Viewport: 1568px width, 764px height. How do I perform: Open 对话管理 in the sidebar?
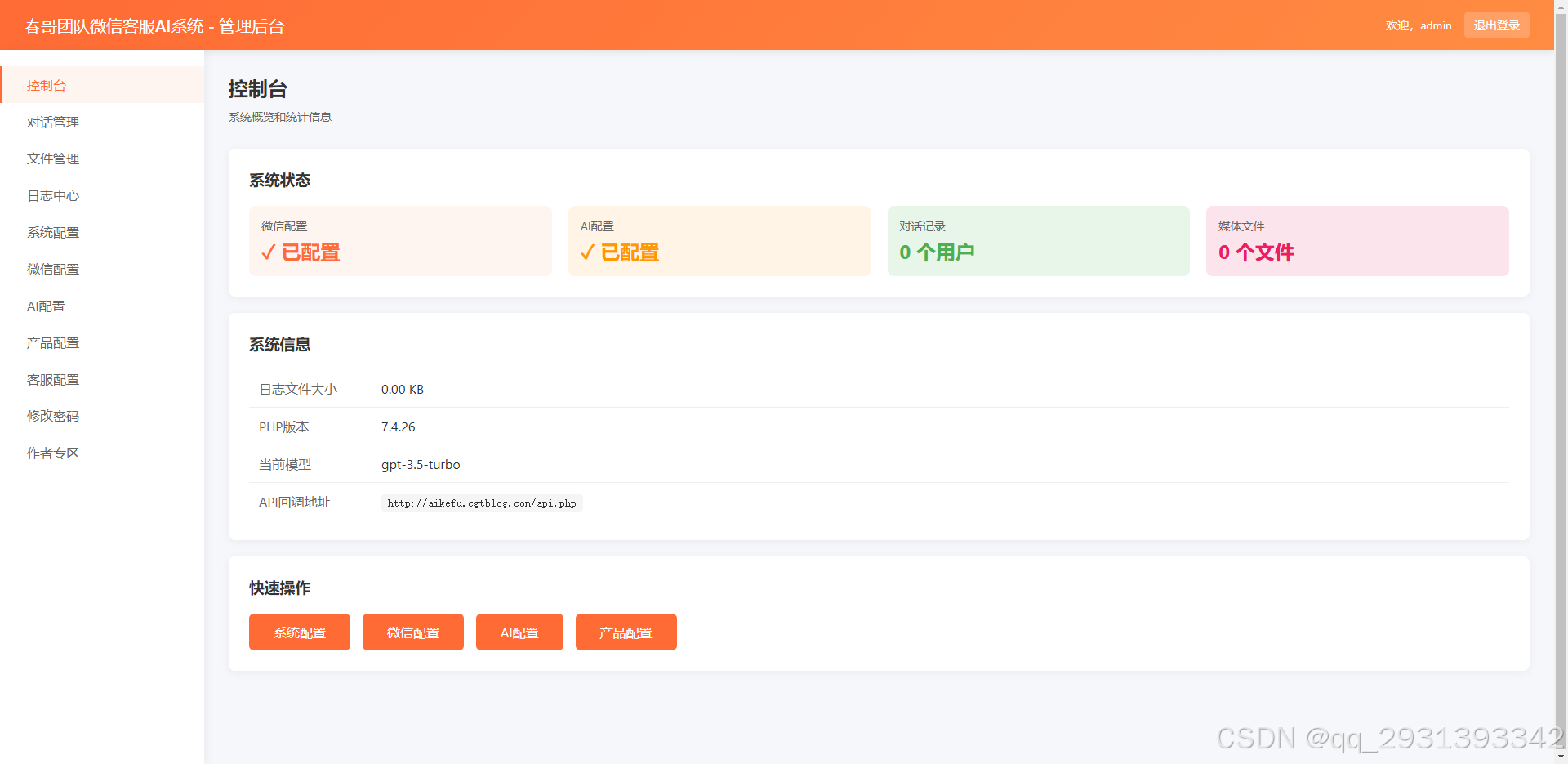click(102, 122)
